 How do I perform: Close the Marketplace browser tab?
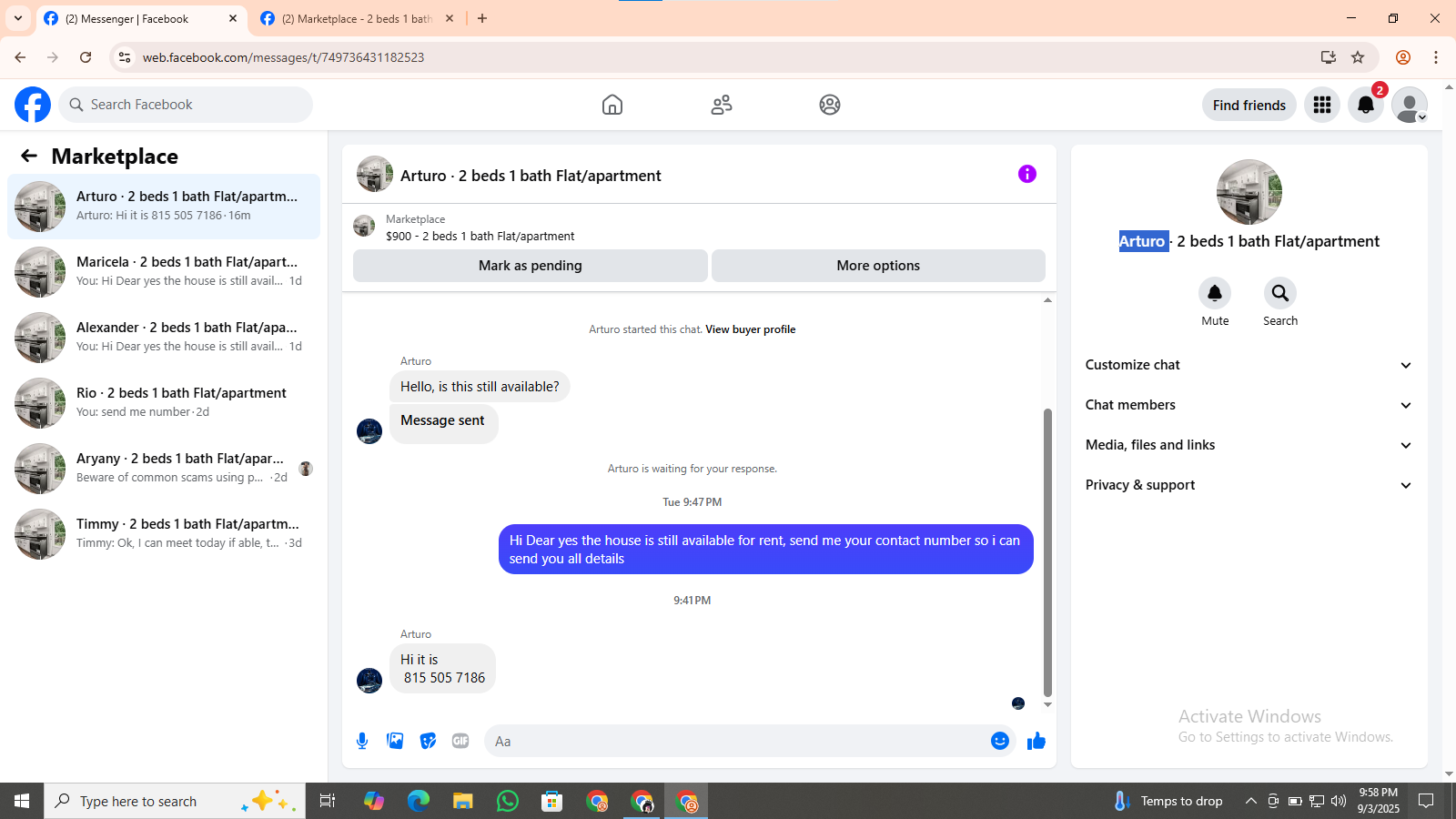tap(450, 18)
